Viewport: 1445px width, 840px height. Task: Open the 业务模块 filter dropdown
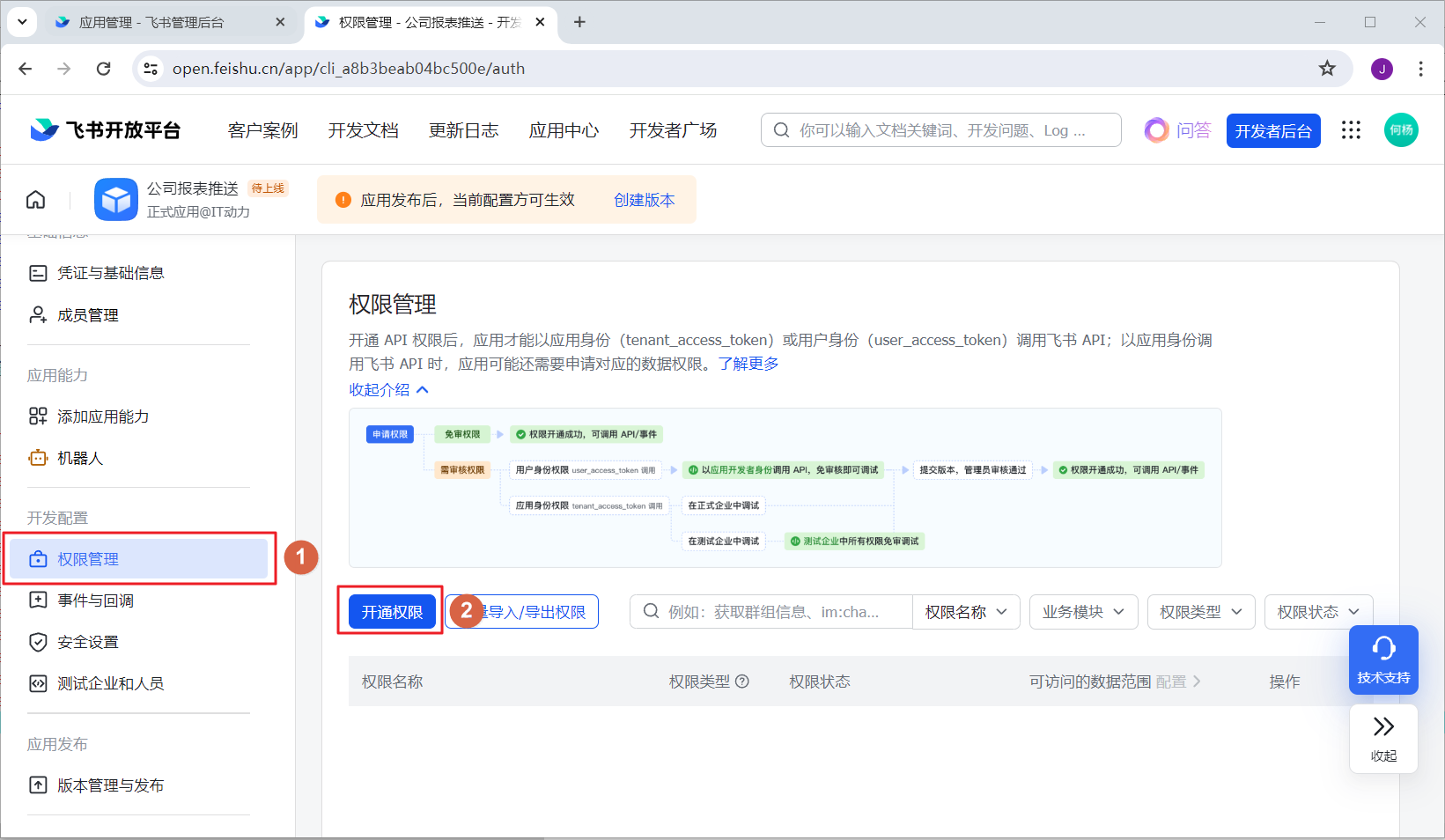pyautogui.click(x=1083, y=612)
